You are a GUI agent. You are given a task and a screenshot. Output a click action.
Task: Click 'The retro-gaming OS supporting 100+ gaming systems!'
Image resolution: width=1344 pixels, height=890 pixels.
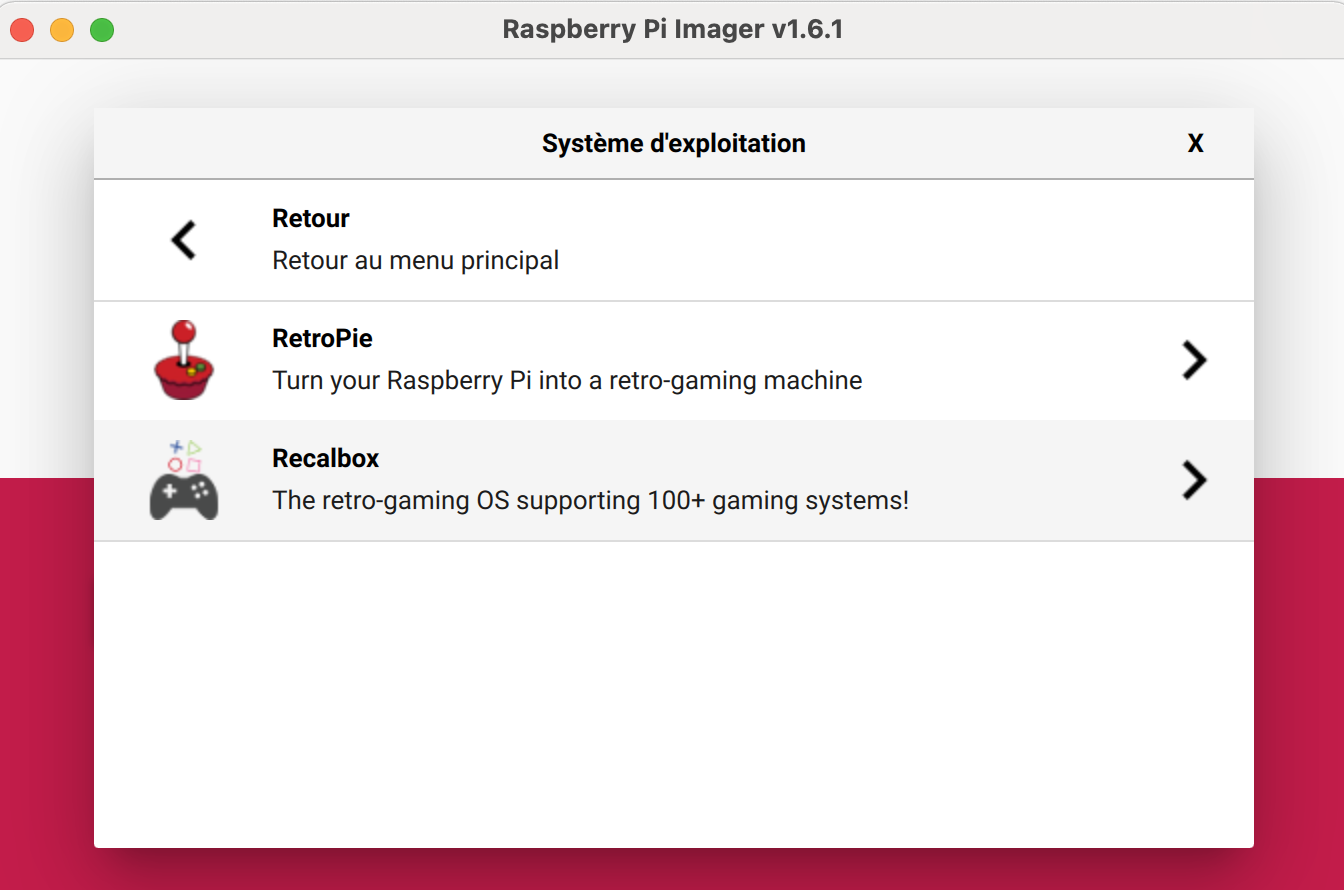591,501
